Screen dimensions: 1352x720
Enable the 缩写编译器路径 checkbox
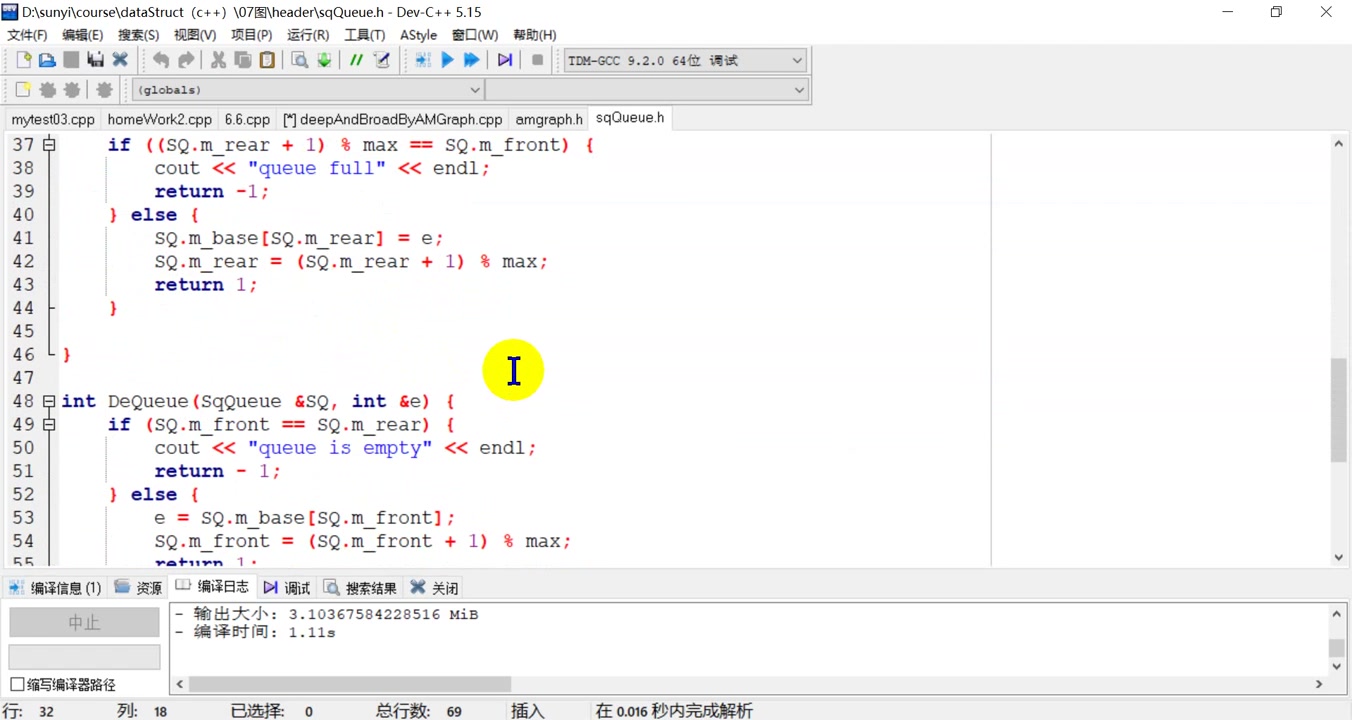coord(17,685)
